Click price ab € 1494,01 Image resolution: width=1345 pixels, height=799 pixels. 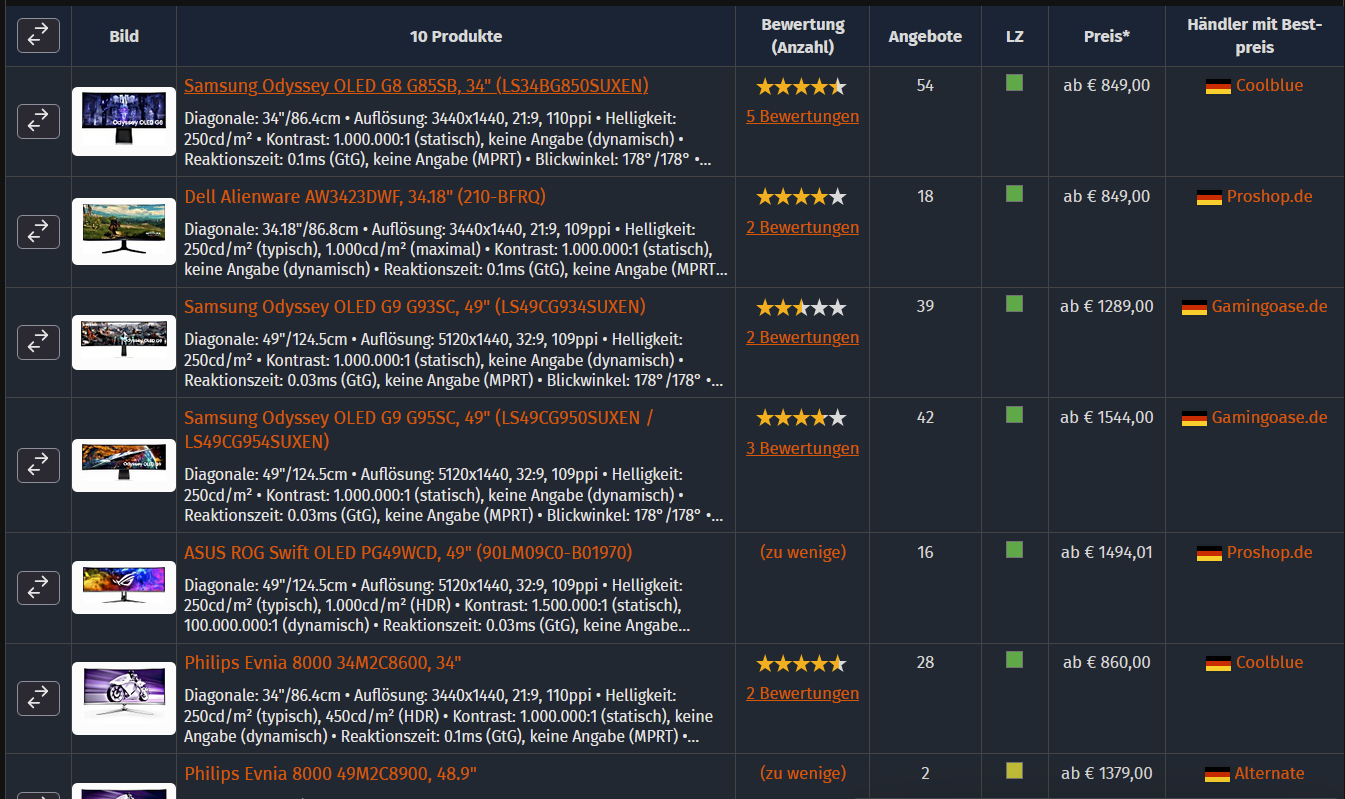click(x=1107, y=552)
